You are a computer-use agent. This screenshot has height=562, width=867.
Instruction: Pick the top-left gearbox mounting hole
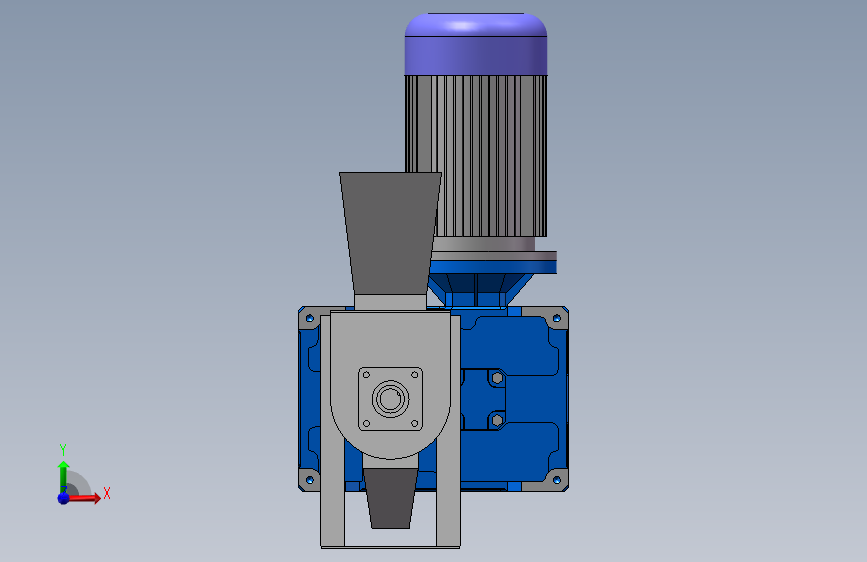310,318
